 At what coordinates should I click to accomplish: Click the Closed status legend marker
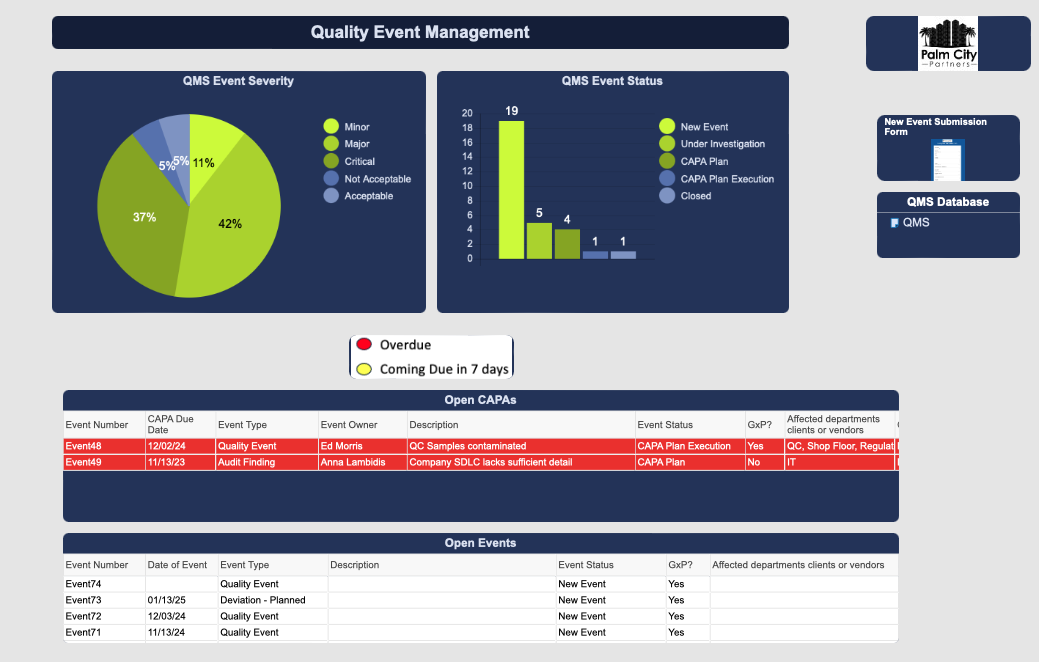tap(667, 196)
